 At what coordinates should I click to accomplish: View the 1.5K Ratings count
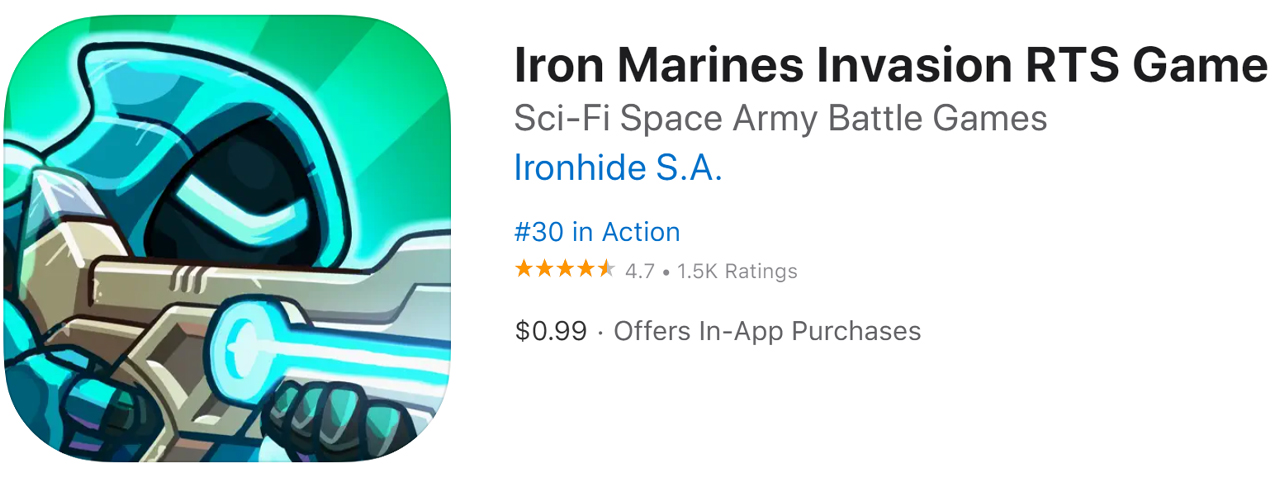click(x=737, y=271)
